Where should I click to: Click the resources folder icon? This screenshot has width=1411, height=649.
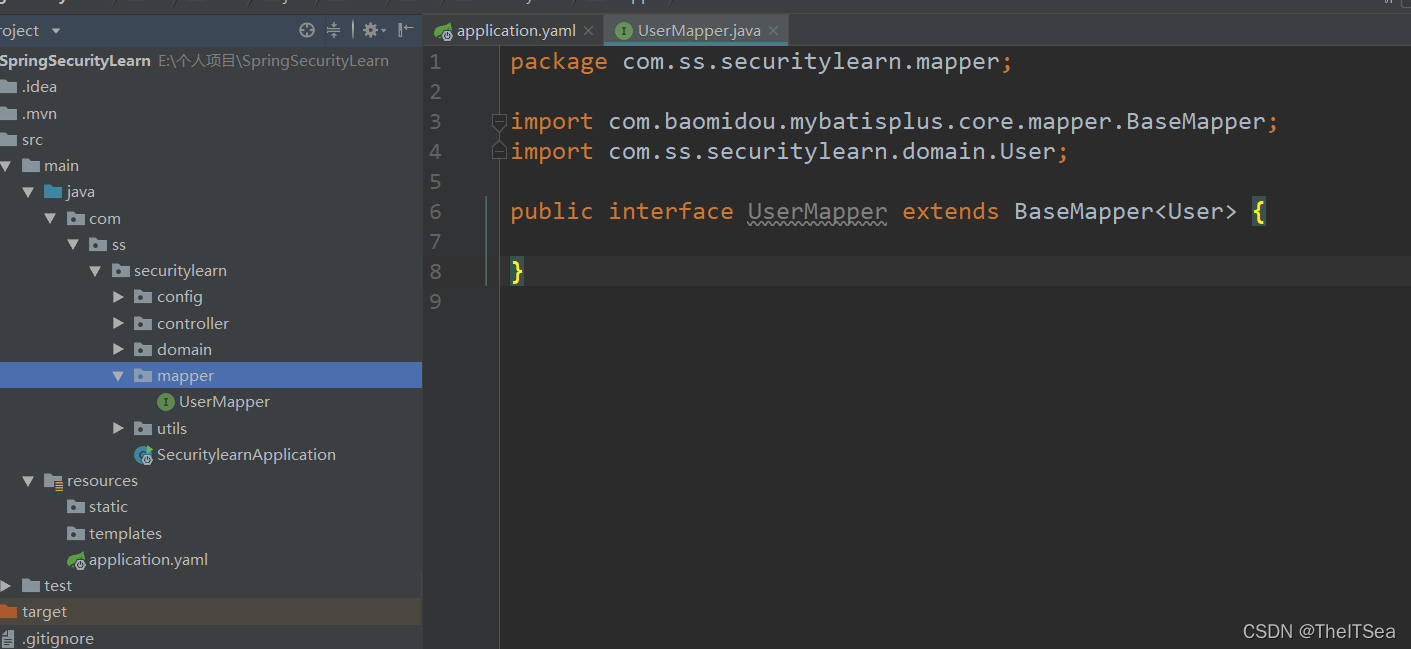tap(54, 481)
